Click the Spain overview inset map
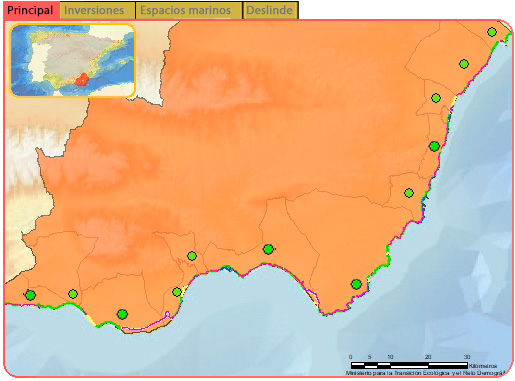Image resolution: width=515 pixels, height=381 pixels. click(73, 60)
